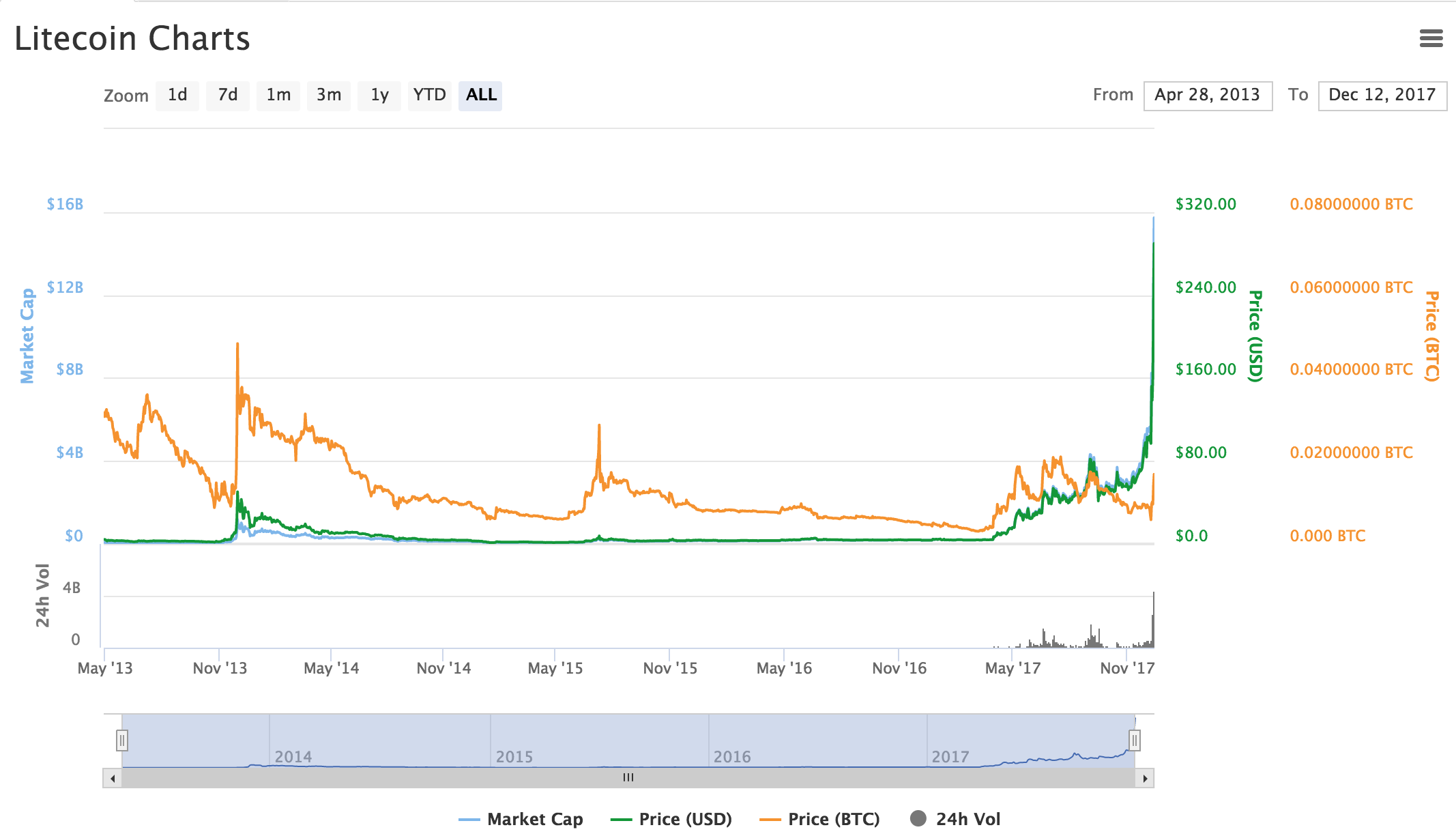Click the $240.00 USD price axis label

point(1206,287)
